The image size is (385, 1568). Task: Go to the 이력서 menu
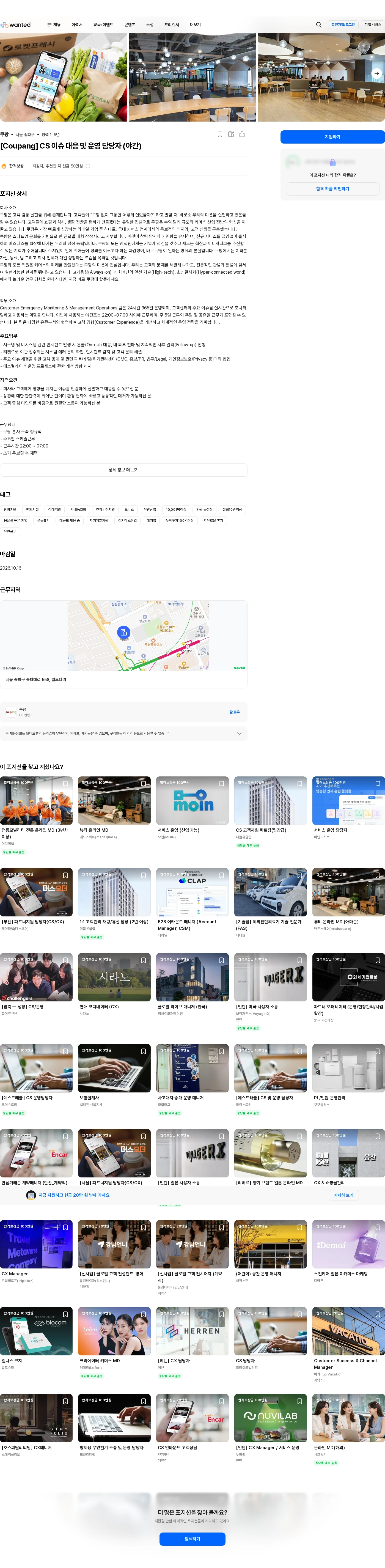[x=77, y=25]
